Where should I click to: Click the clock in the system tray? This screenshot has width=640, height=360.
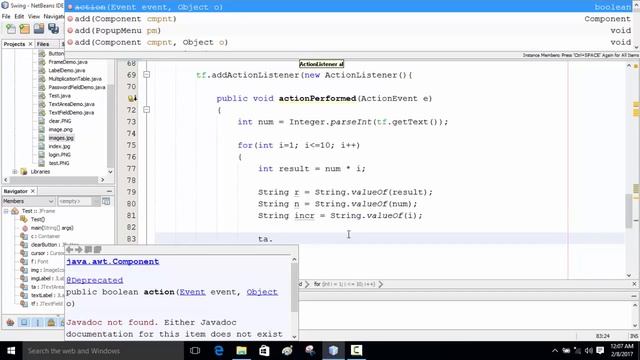coord(622,351)
